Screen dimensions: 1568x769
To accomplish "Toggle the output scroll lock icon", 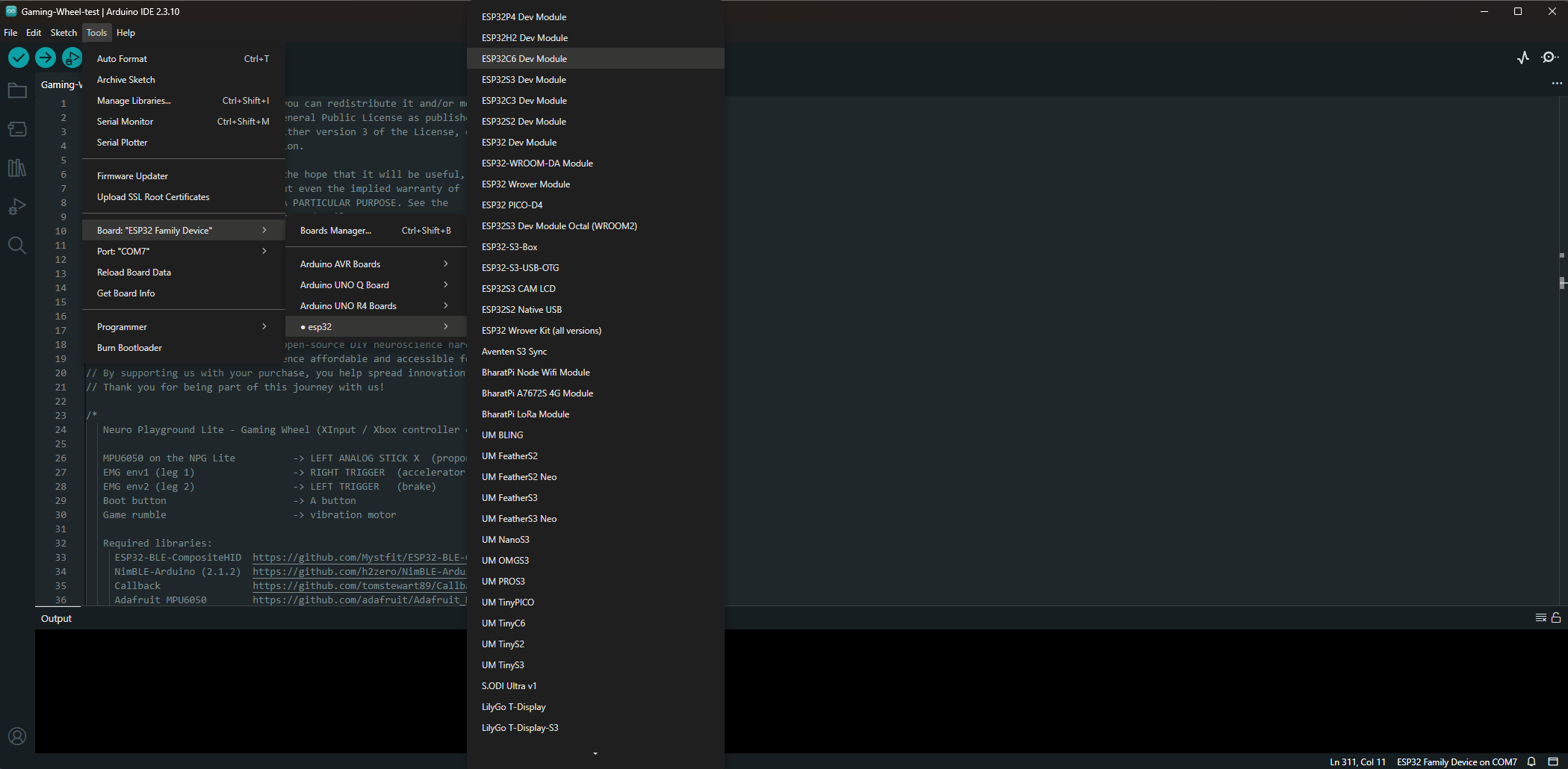I will click(x=1556, y=617).
